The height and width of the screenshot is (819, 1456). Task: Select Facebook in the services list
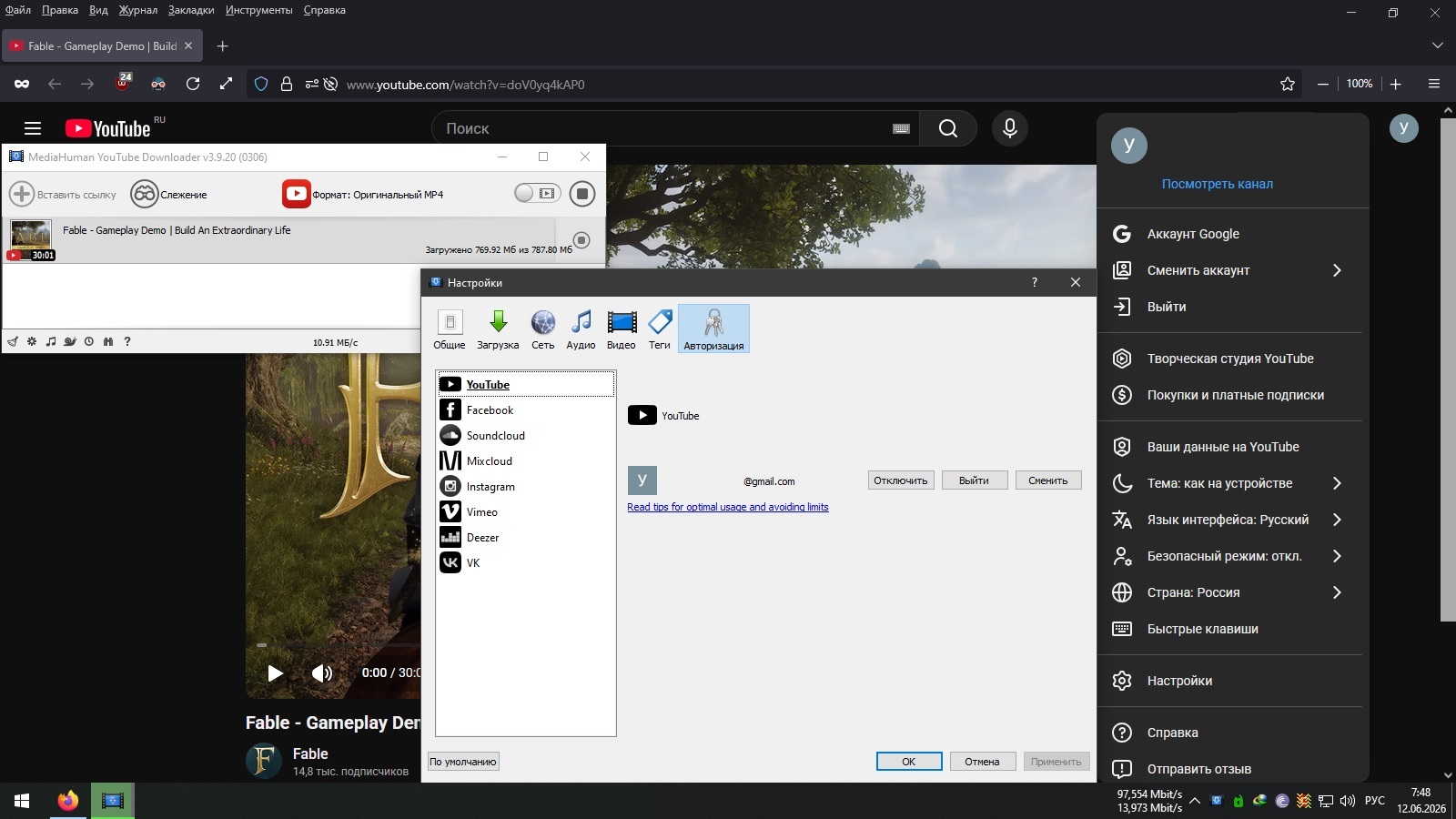point(526,410)
